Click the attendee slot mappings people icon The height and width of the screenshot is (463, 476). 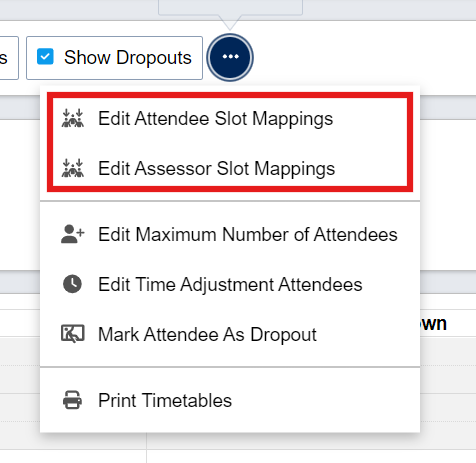coord(73,118)
